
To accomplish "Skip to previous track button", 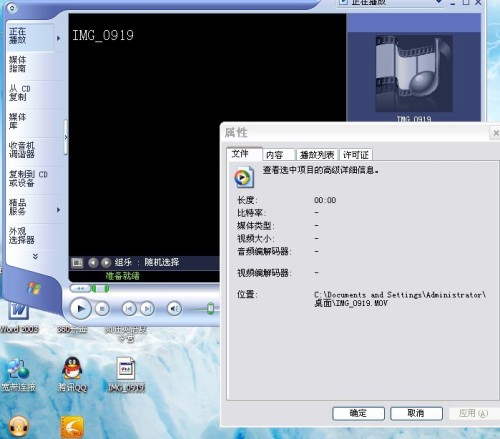I will 129,309.
